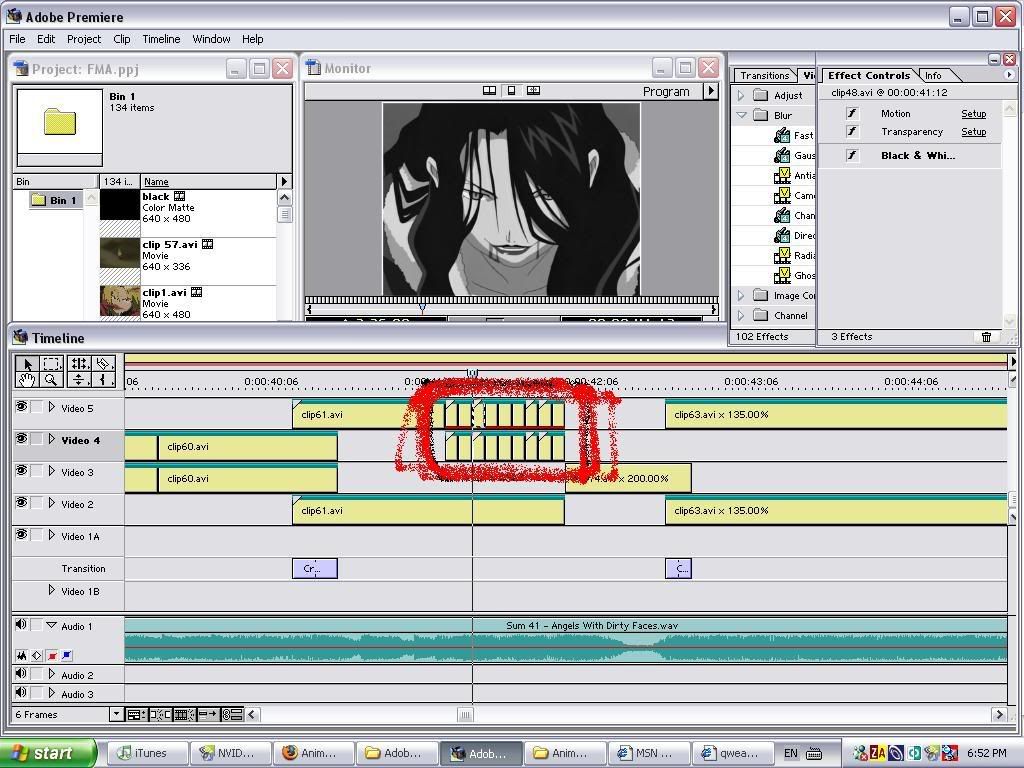Disable the Motion effect toggle

[852, 114]
